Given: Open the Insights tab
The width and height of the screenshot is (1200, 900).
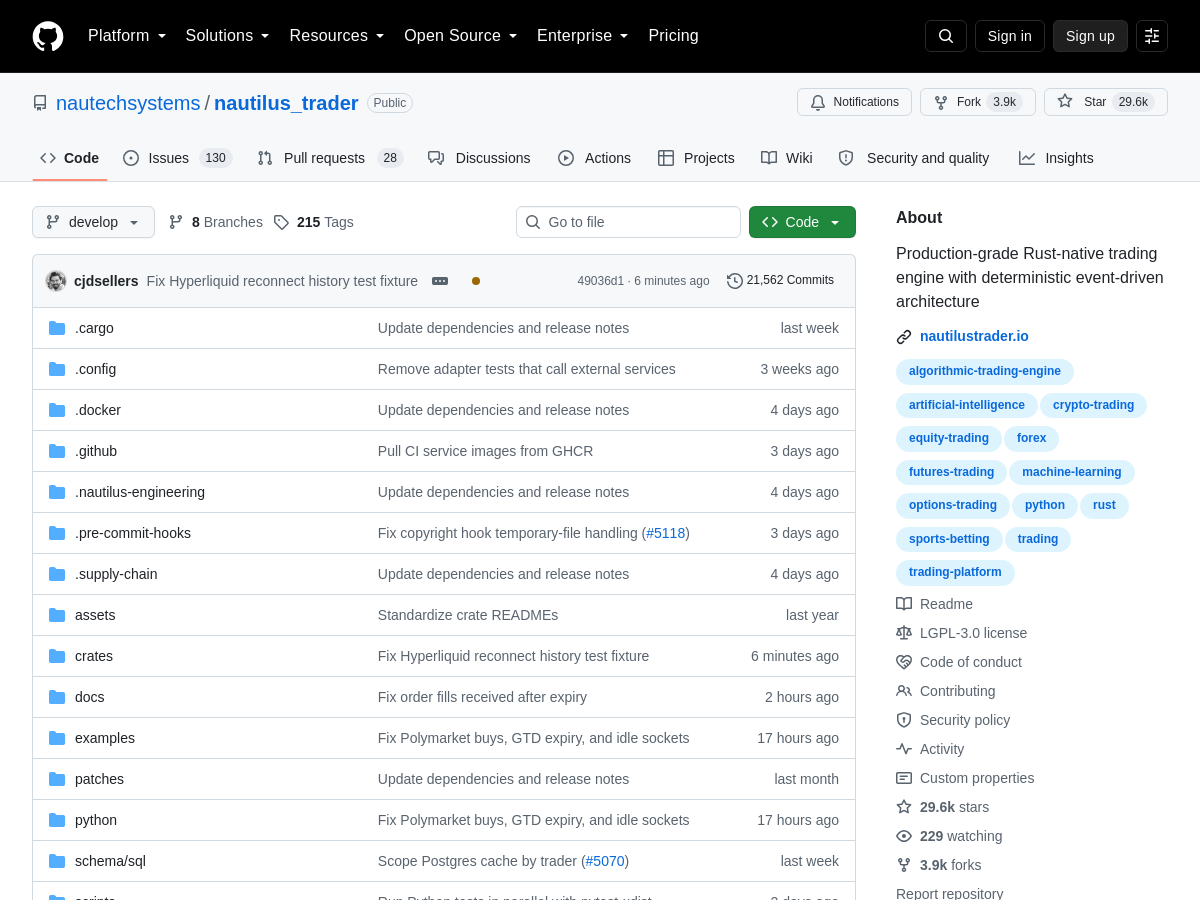Looking at the screenshot, I should (x=1056, y=158).
